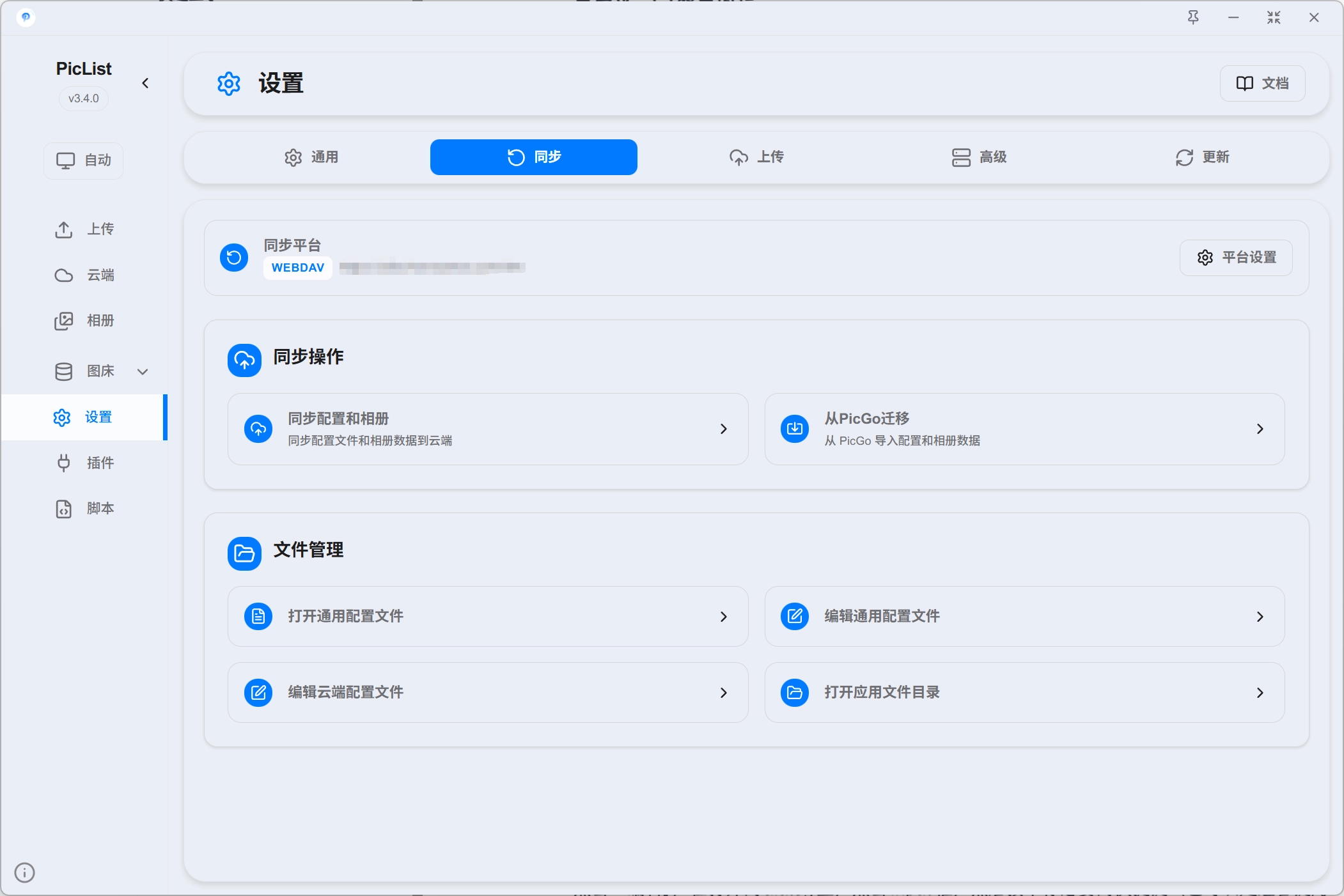Click the book icon in 文档 button
1344x896 pixels.
coord(1244,83)
